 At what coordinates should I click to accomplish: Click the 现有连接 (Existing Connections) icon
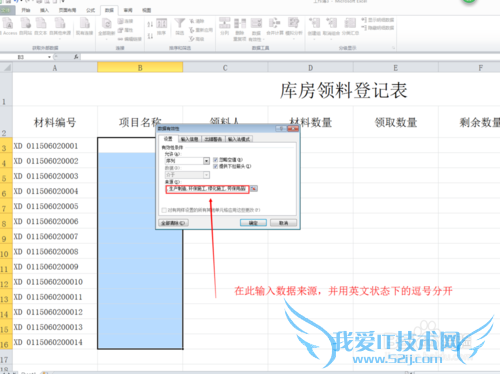click(x=84, y=27)
